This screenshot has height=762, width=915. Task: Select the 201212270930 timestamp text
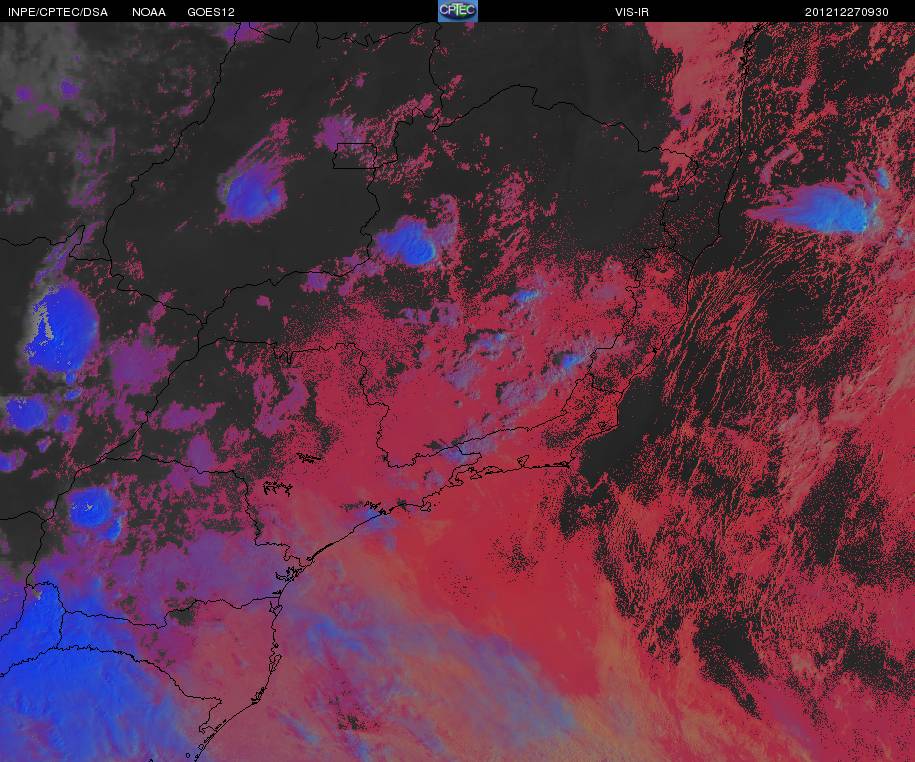pyautogui.click(x=847, y=12)
